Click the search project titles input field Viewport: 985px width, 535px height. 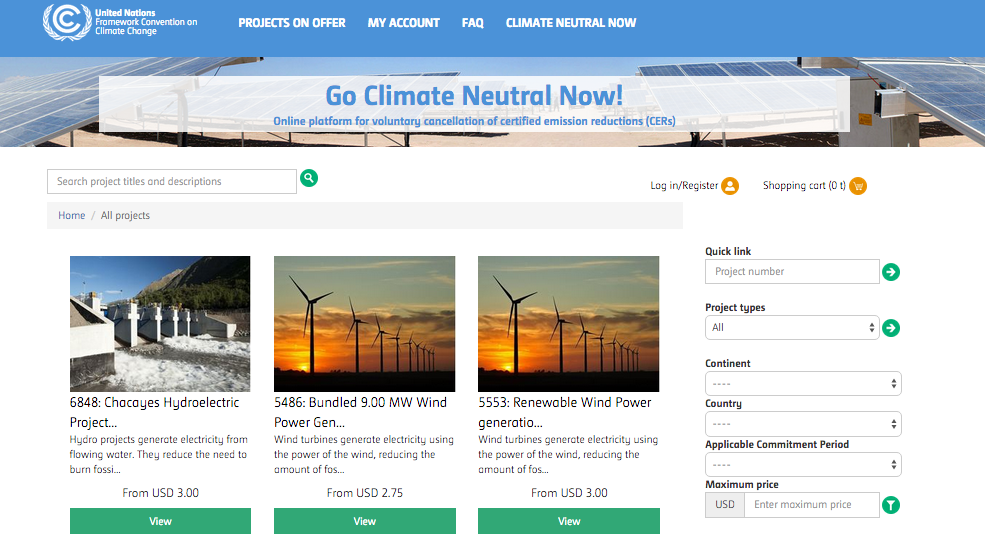pos(171,182)
